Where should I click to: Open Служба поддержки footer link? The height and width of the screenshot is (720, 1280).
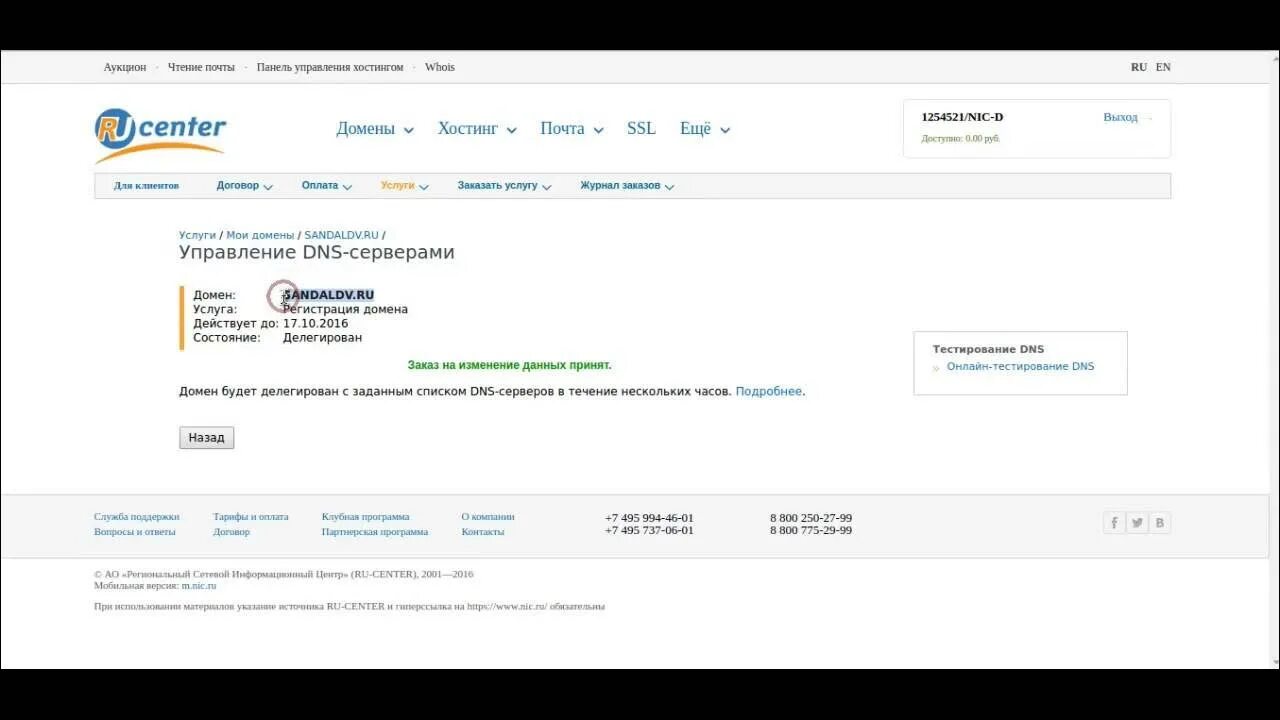(x=137, y=517)
